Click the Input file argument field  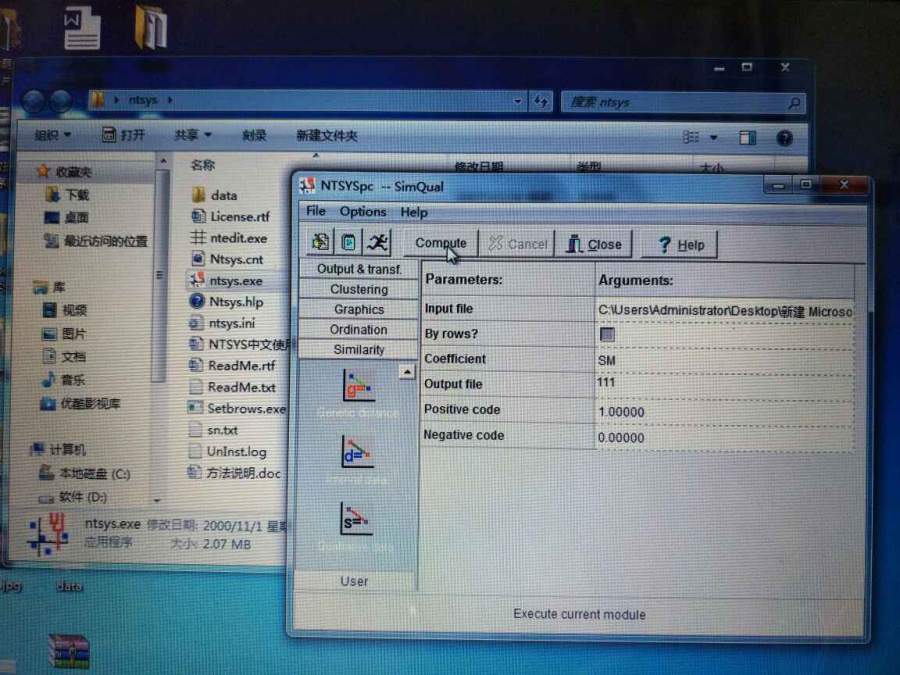point(724,311)
